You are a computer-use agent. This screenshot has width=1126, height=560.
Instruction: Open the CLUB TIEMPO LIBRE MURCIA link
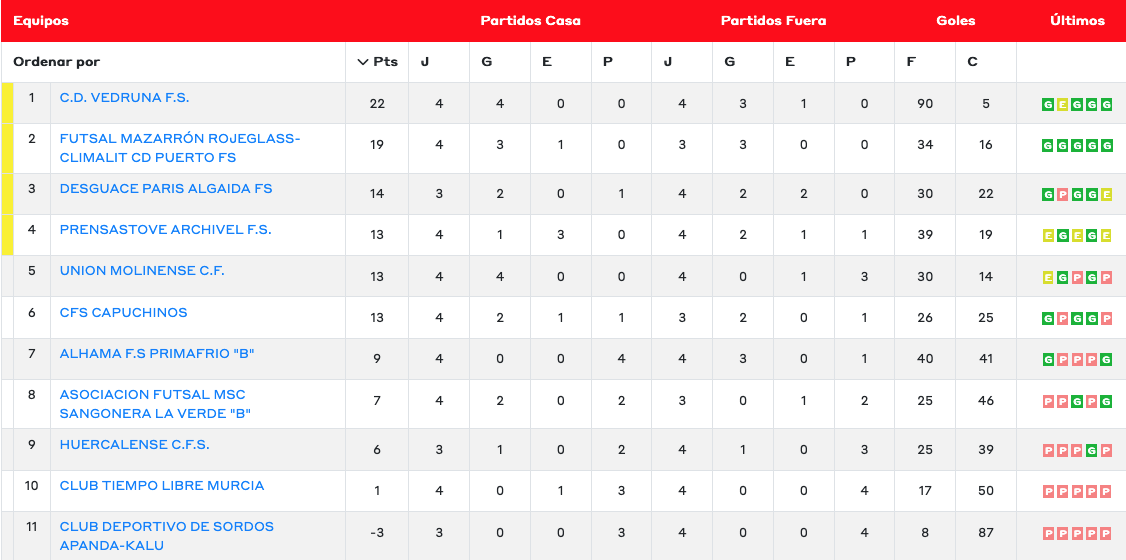(162, 486)
